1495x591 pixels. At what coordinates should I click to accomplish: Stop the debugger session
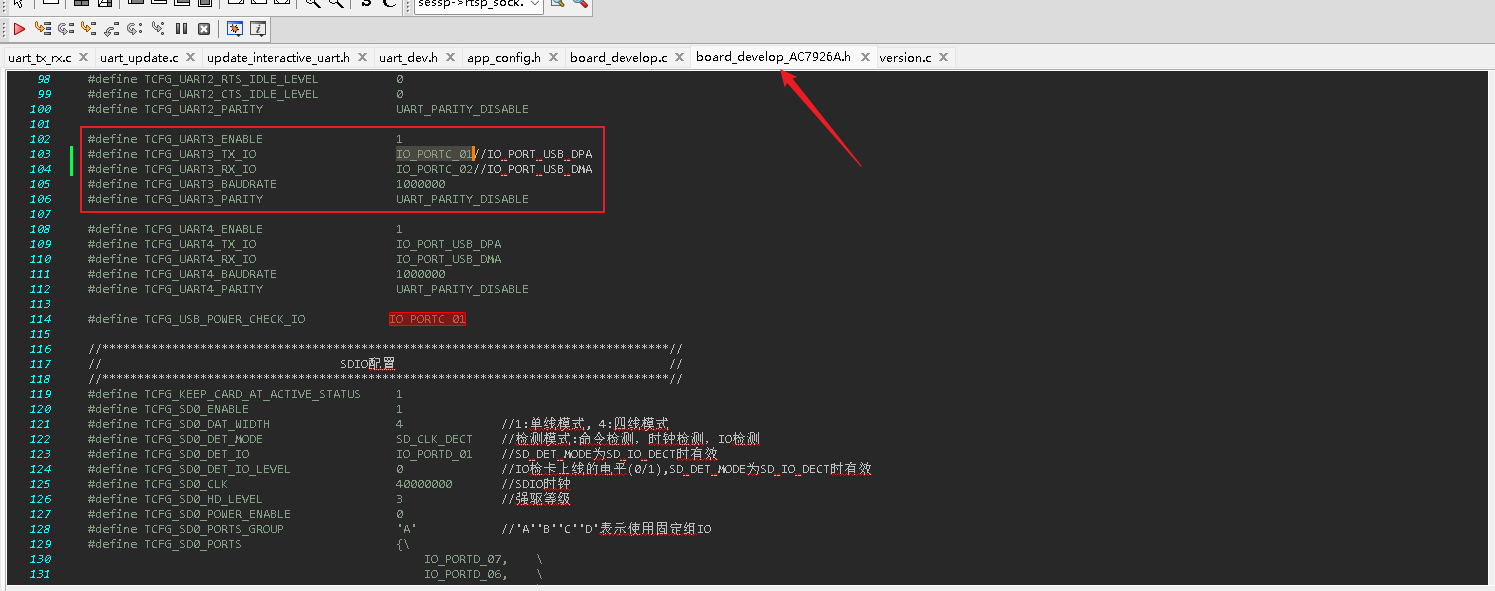coord(205,29)
